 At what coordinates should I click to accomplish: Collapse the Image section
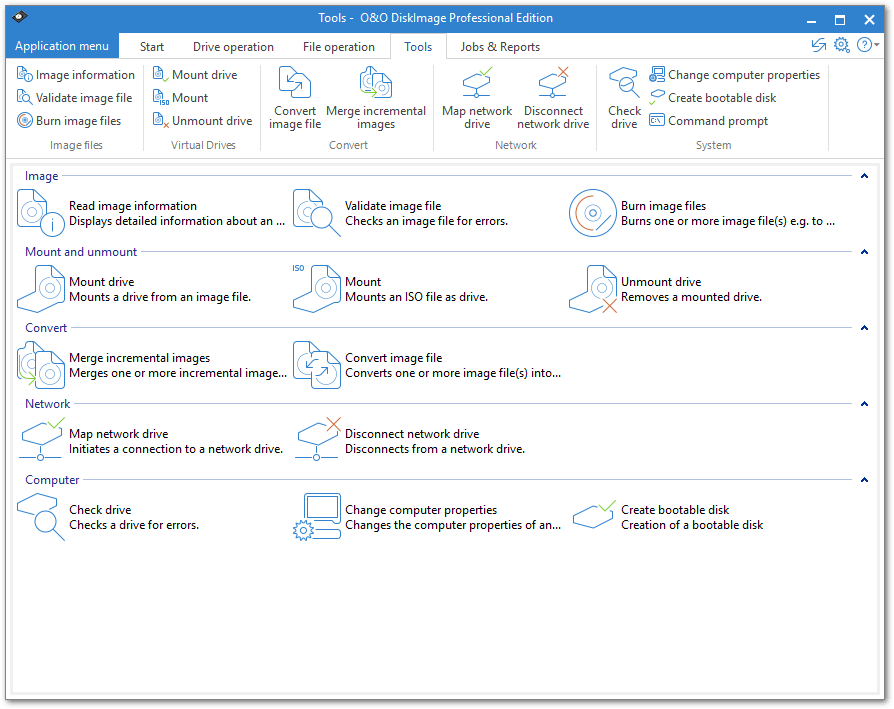tap(864, 176)
